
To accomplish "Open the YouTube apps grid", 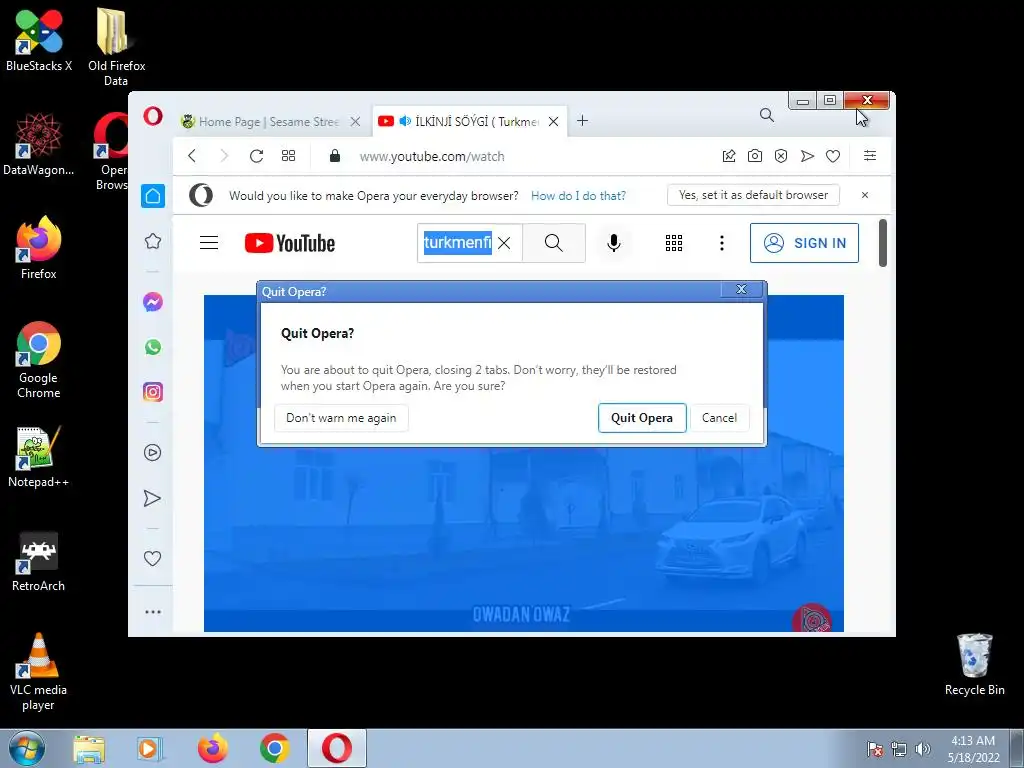I will tap(674, 243).
